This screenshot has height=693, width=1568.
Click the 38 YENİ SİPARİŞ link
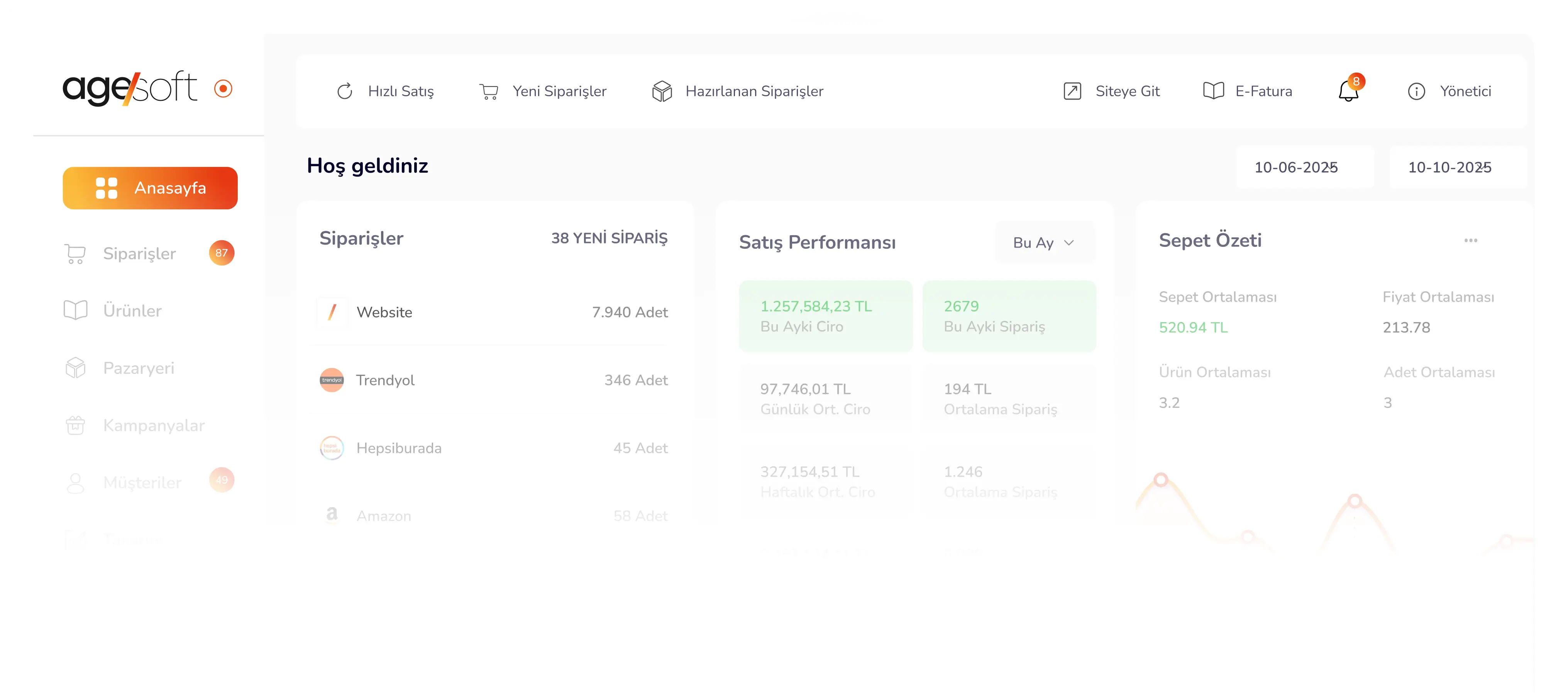click(609, 238)
